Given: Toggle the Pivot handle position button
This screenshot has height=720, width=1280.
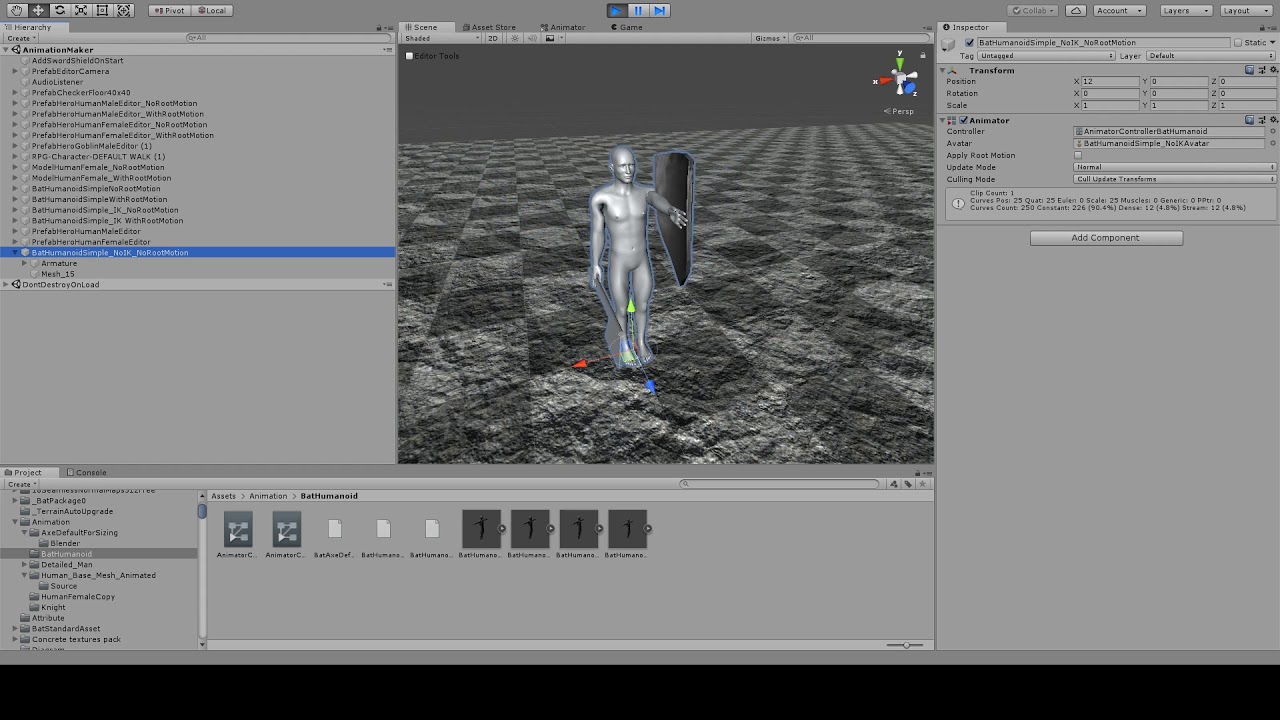Looking at the screenshot, I should tap(169, 10).
